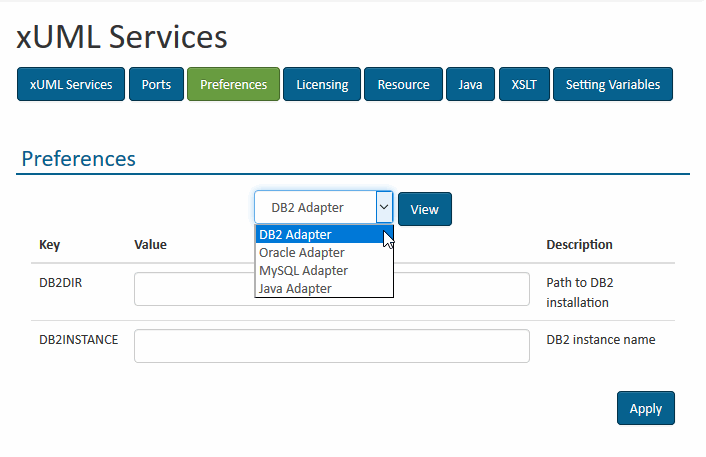Select MySQL Adapter in the dropdown list

303,271
